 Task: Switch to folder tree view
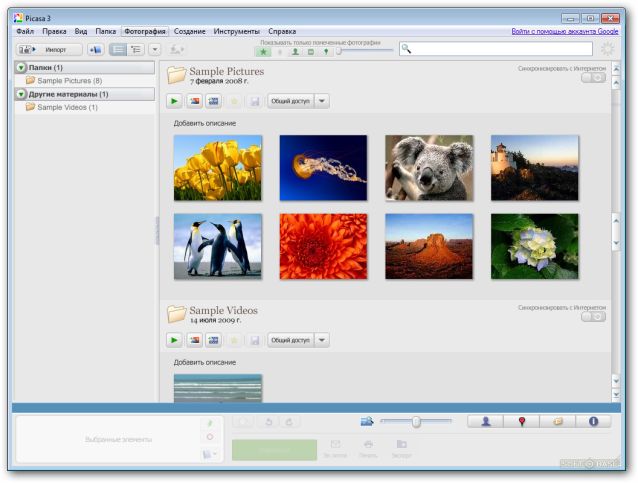click(x=136, y=50)
